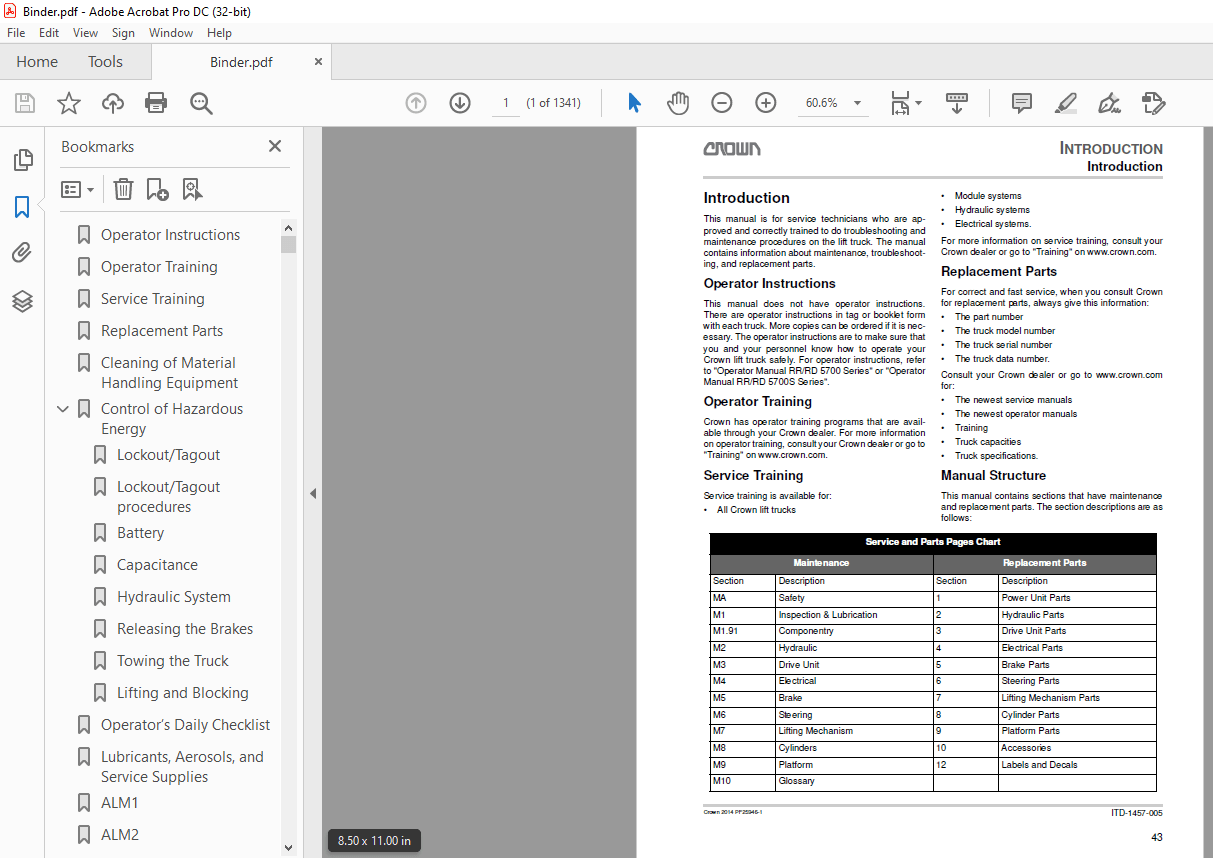Open the zoom level dropdown showing 60.6%
This screenshot has height=858, width=1213.
[x=834, y=102]
